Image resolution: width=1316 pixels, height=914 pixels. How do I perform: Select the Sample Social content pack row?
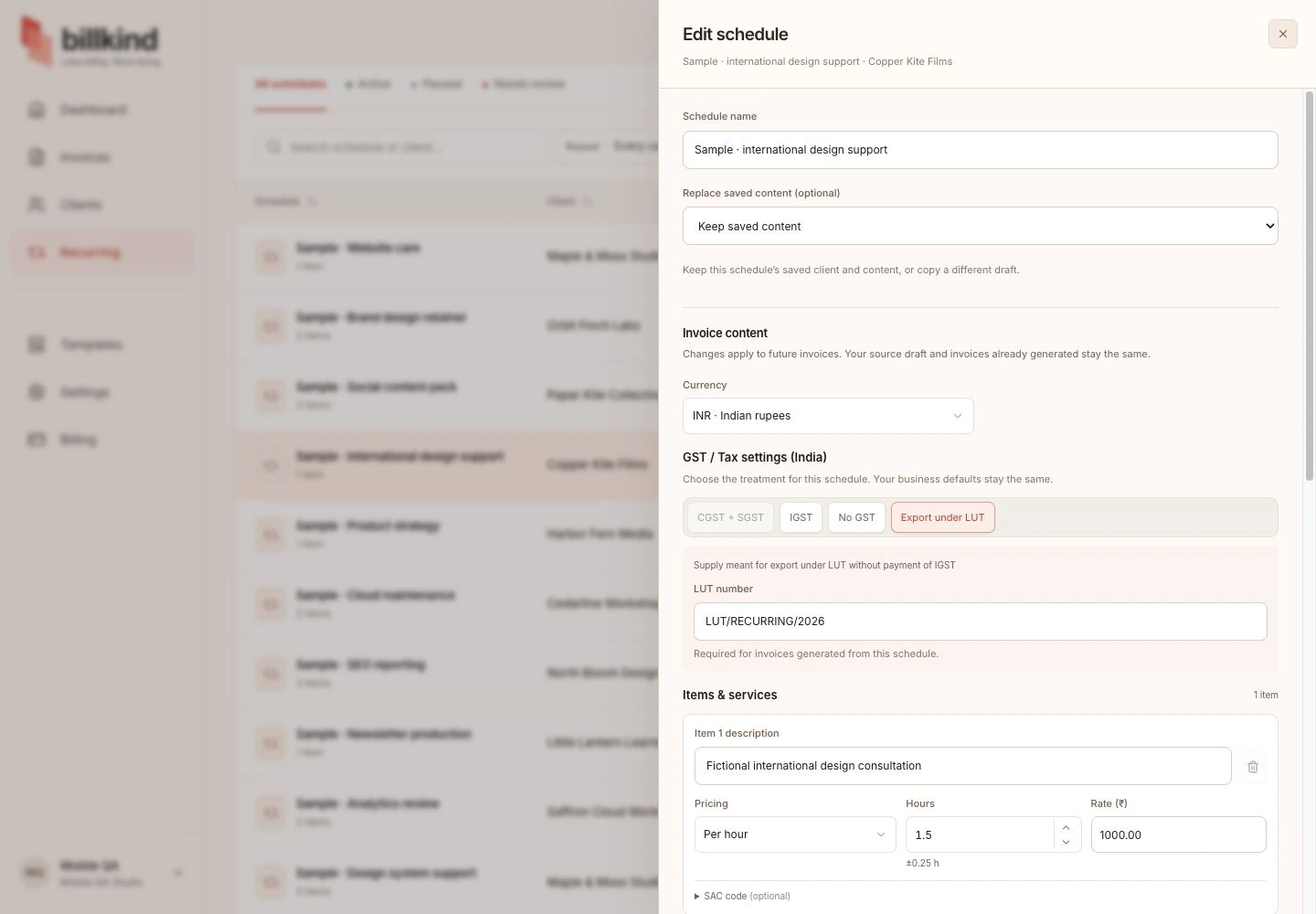pos(447,395)
